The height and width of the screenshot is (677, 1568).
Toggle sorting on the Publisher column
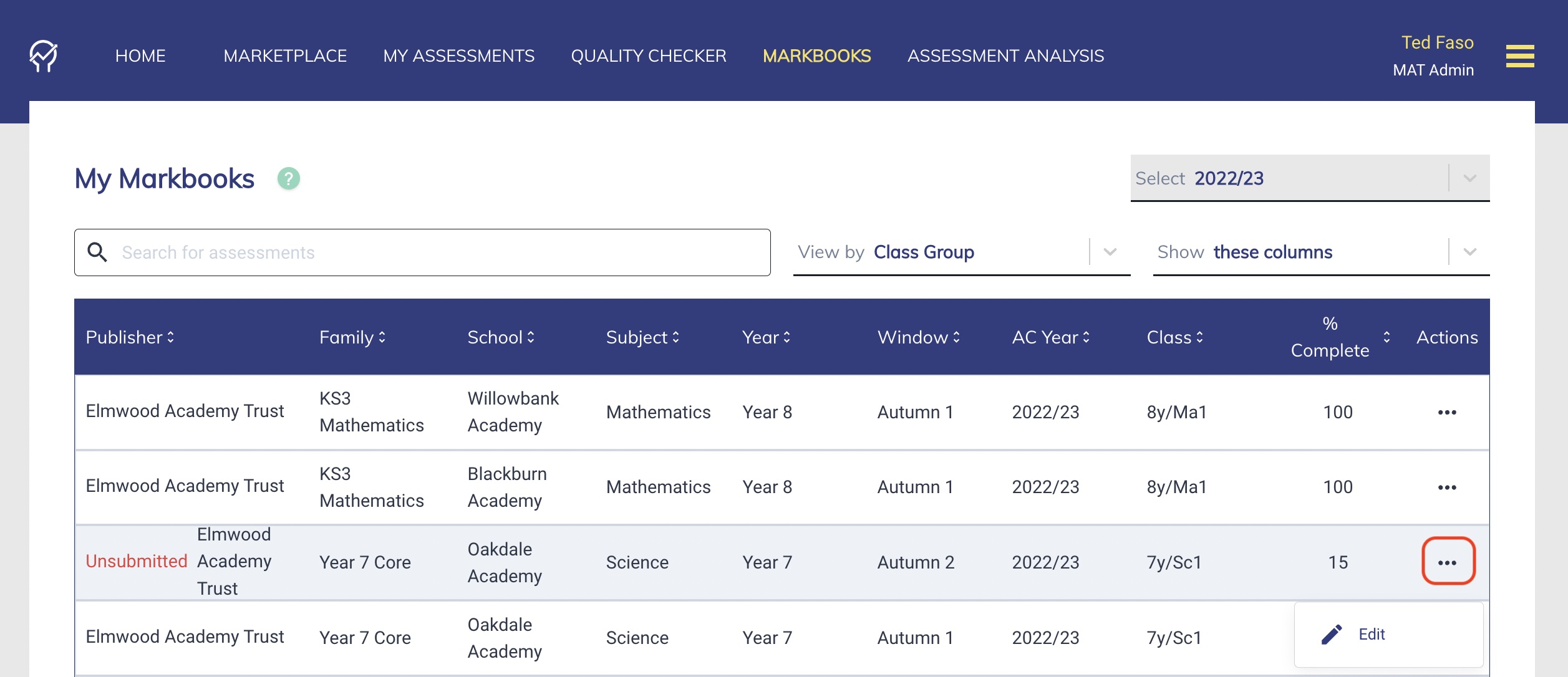pos(170,337)
